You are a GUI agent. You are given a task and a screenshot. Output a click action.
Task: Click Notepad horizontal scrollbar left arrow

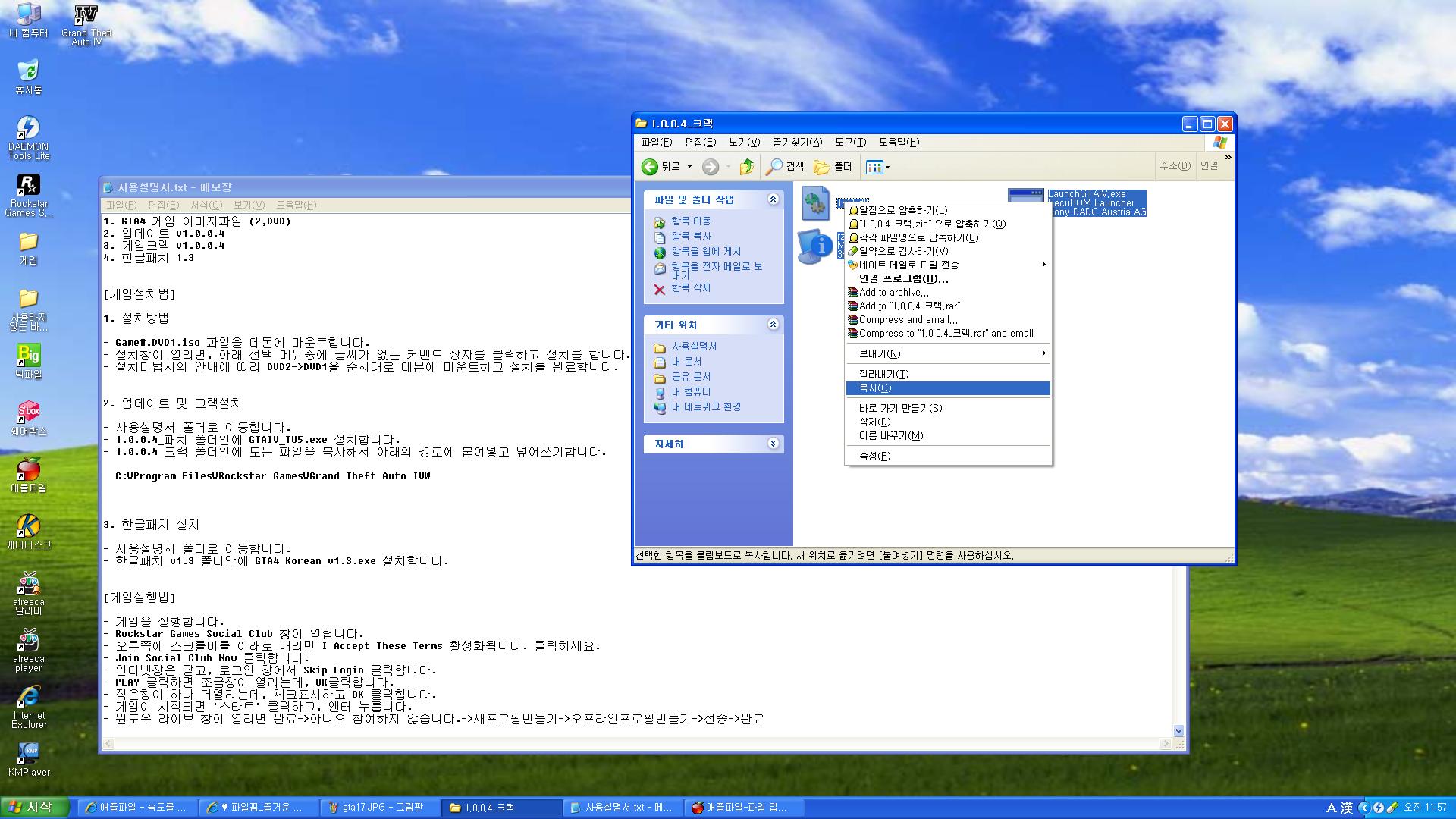pos(108,745)
